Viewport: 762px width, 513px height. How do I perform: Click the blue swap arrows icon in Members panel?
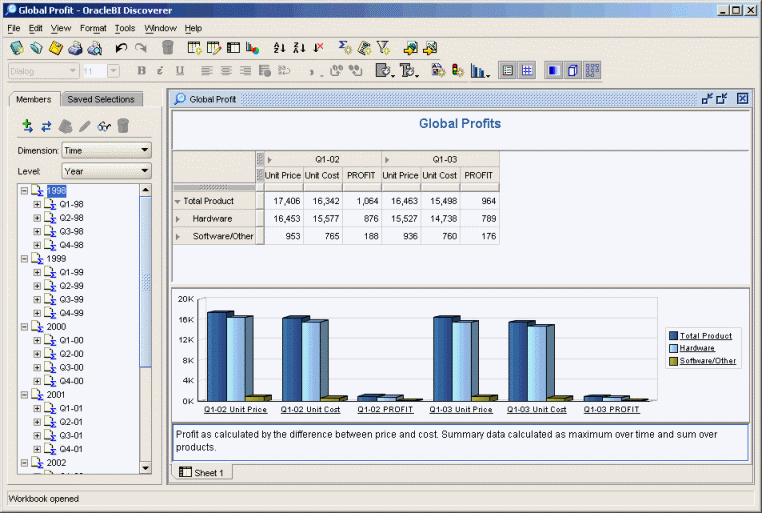coord(46,127)
